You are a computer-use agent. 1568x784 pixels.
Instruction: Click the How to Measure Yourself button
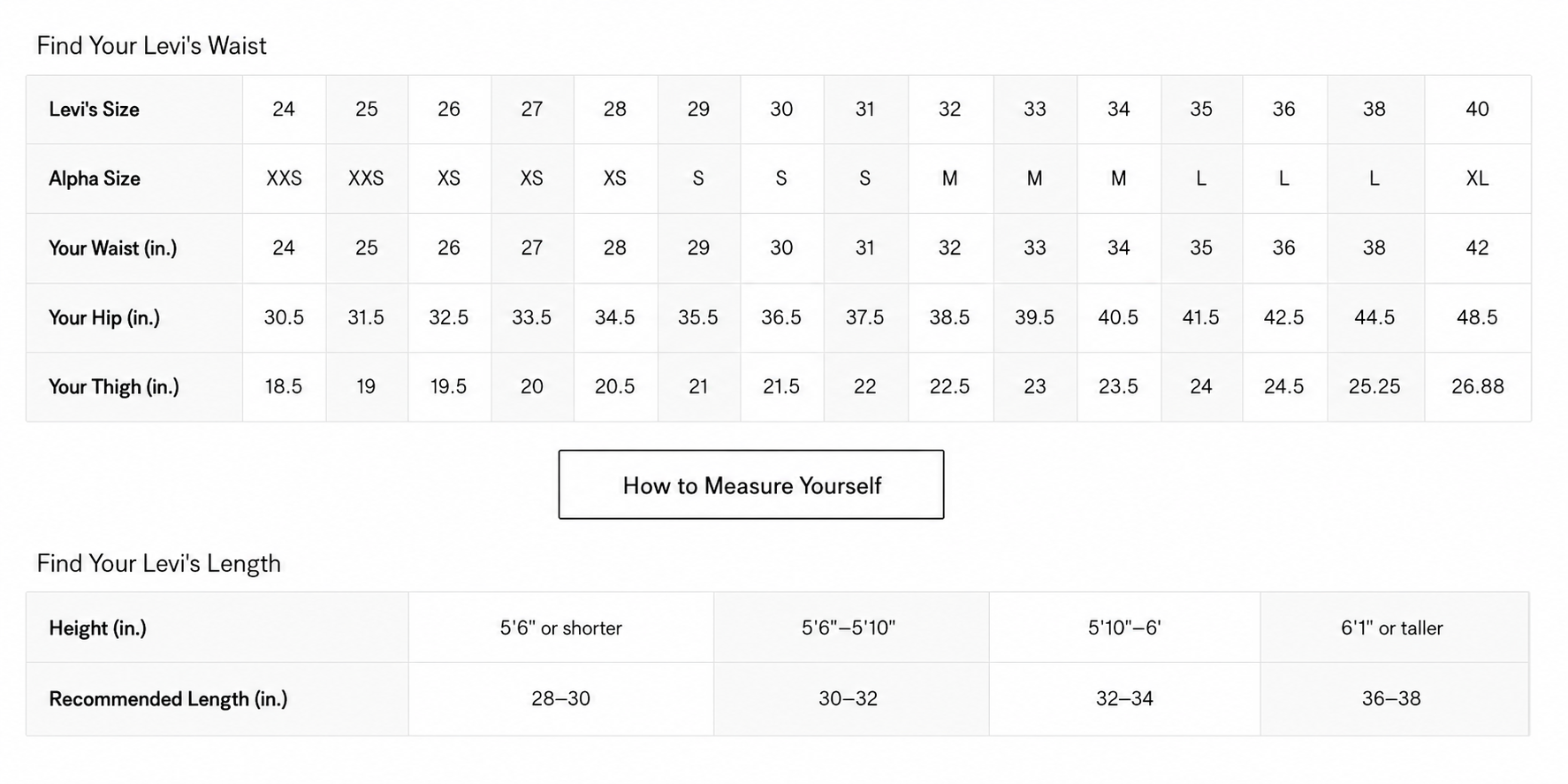pos(750,484)
